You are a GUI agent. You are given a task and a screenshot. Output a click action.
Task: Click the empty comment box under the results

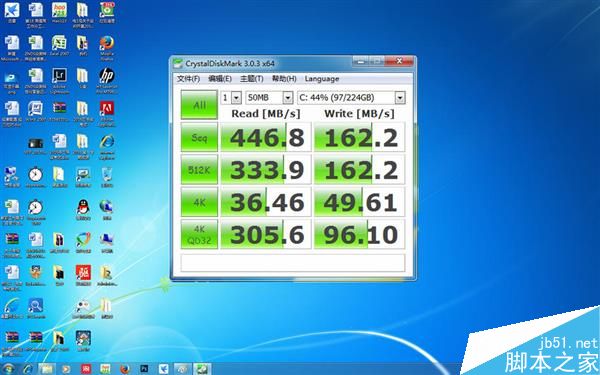click(x=293, y=263)
